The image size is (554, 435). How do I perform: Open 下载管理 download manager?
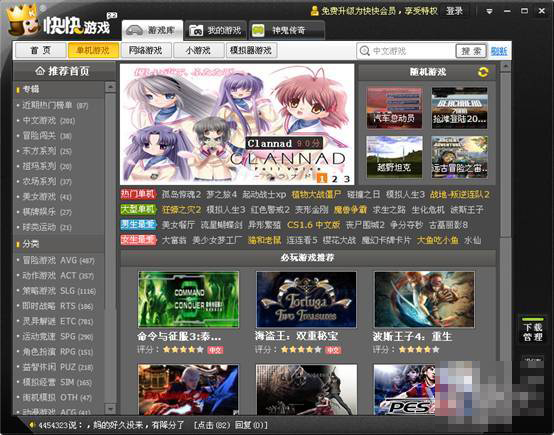532,330
